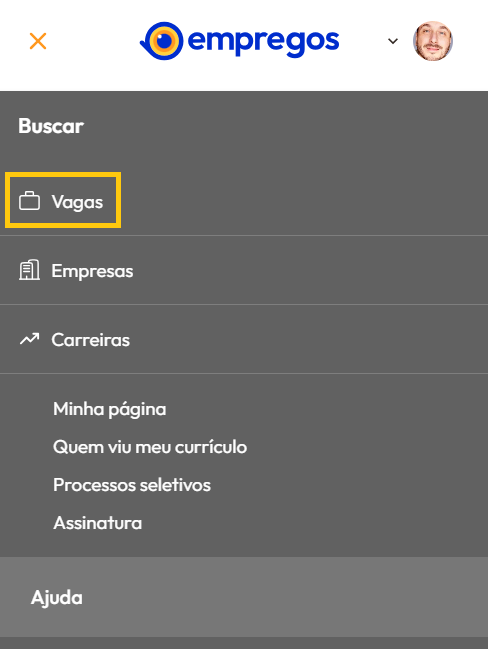This screenshot has width=488, height=649.
Task: Click the Ajuda text label
Action: 57,598
